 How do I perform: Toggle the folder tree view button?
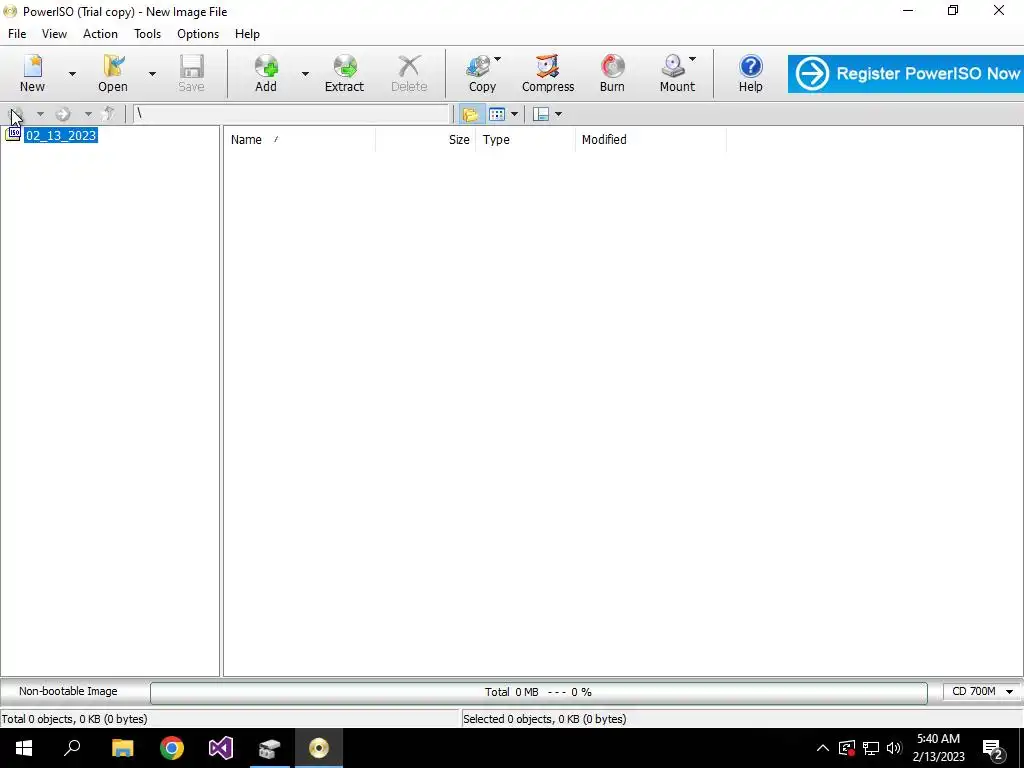[x=470, y=114]
